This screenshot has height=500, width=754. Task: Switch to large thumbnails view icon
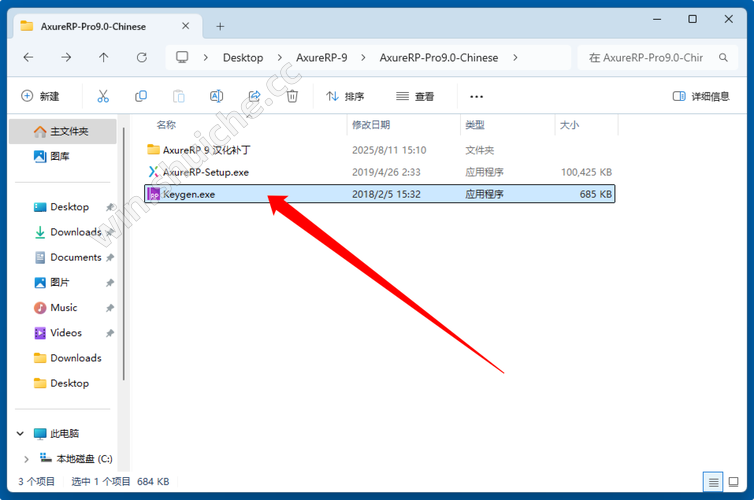click(x=733, y=482)
